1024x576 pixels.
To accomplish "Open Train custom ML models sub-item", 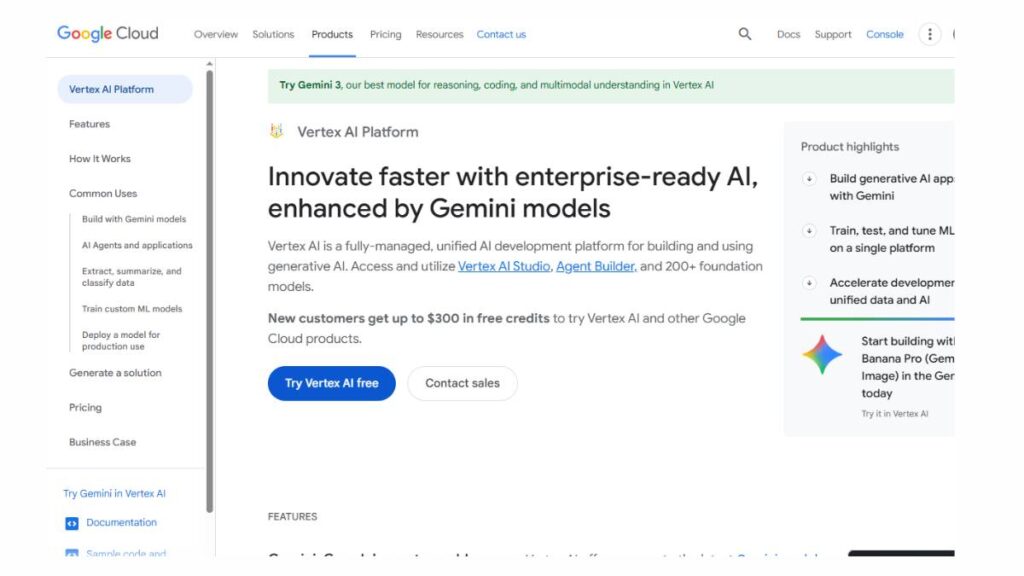I will (x=132, y=309).
